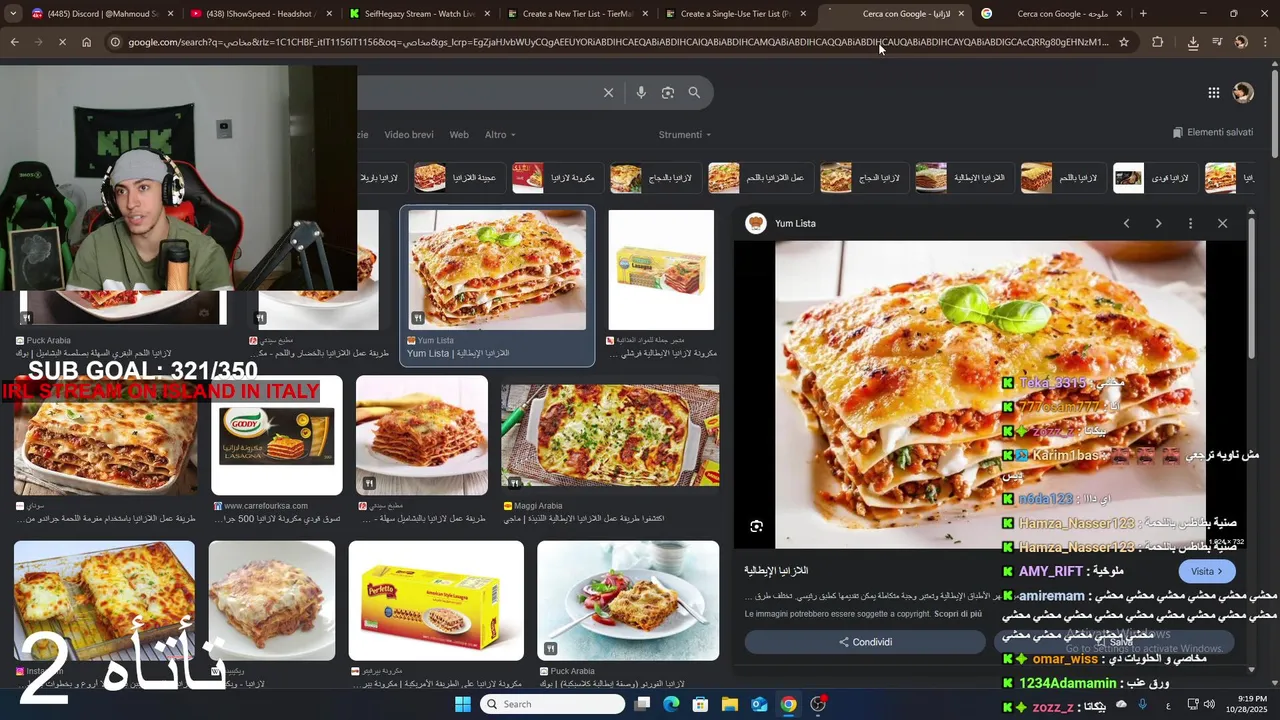Select لازانيا قودي suggestion chip

pyautogui.click(x=1155, y=178)
